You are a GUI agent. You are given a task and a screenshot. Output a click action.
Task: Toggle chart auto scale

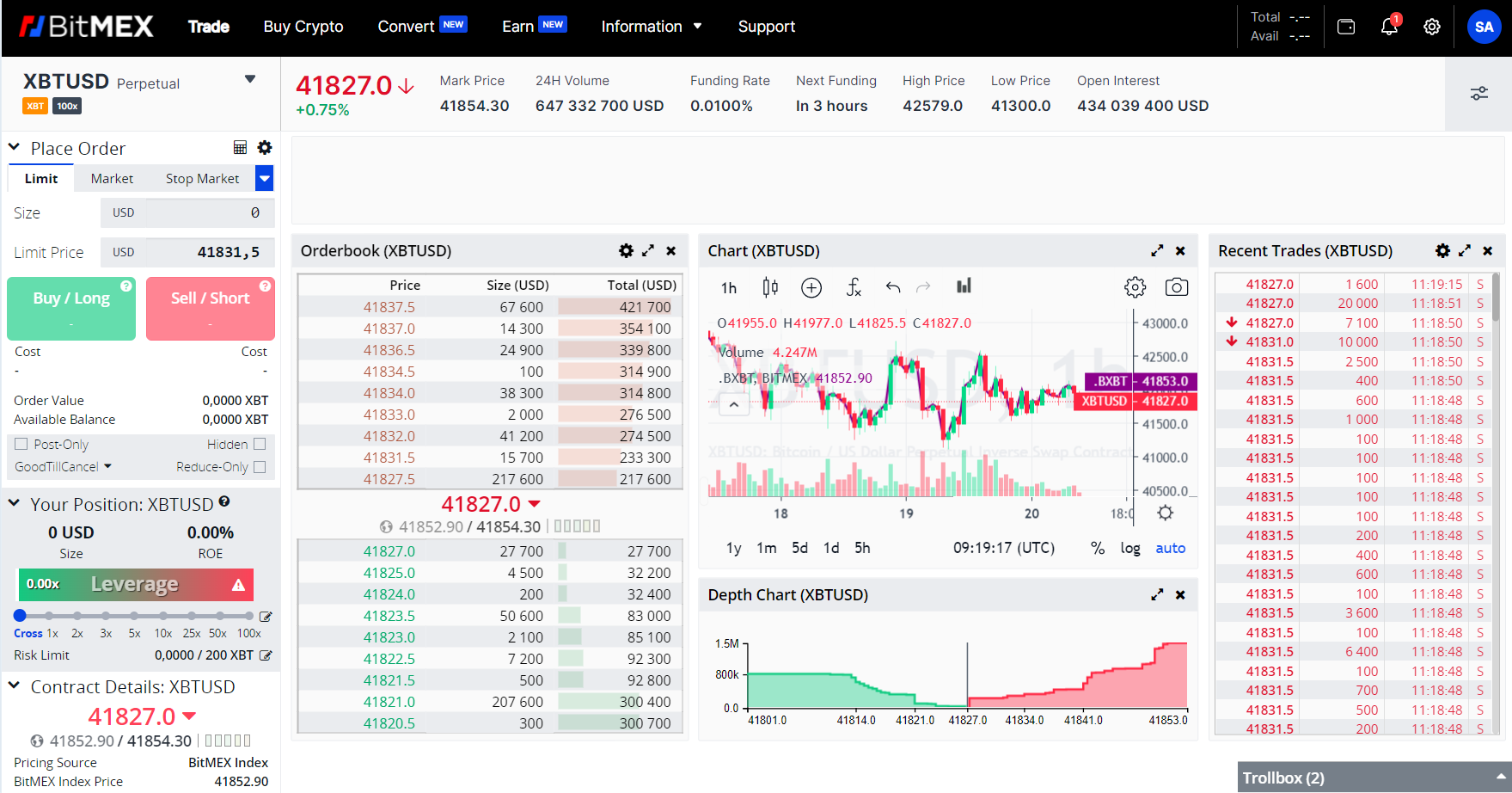(x=1170, y=548)
